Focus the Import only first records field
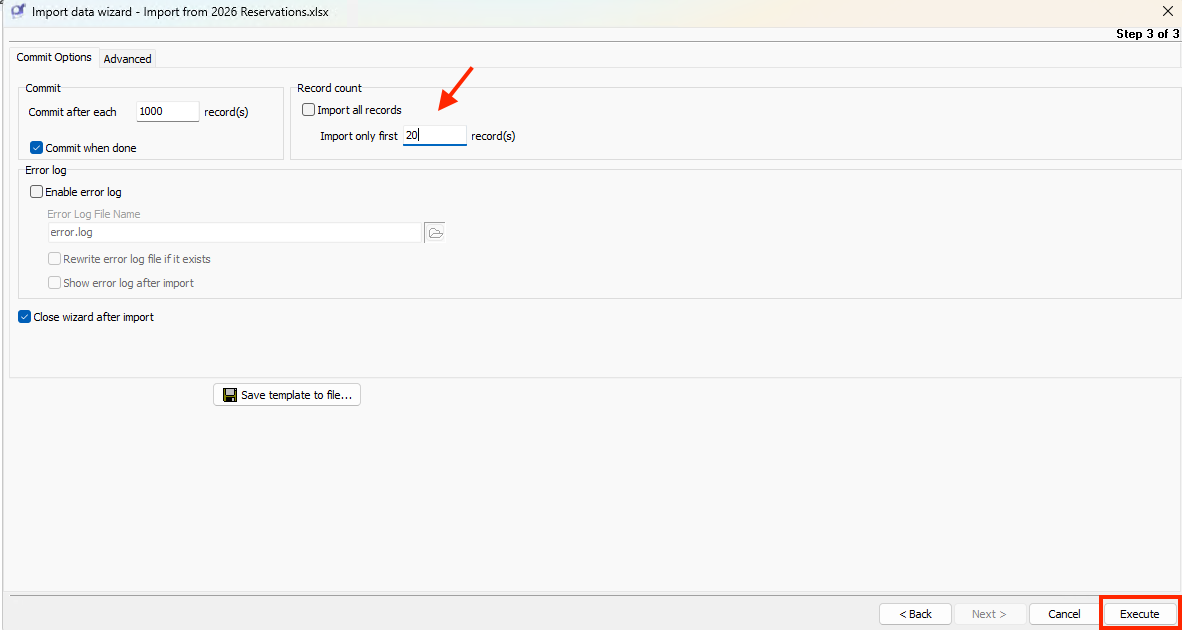Viewport: 1182px width, 630px height. (435, 136)
